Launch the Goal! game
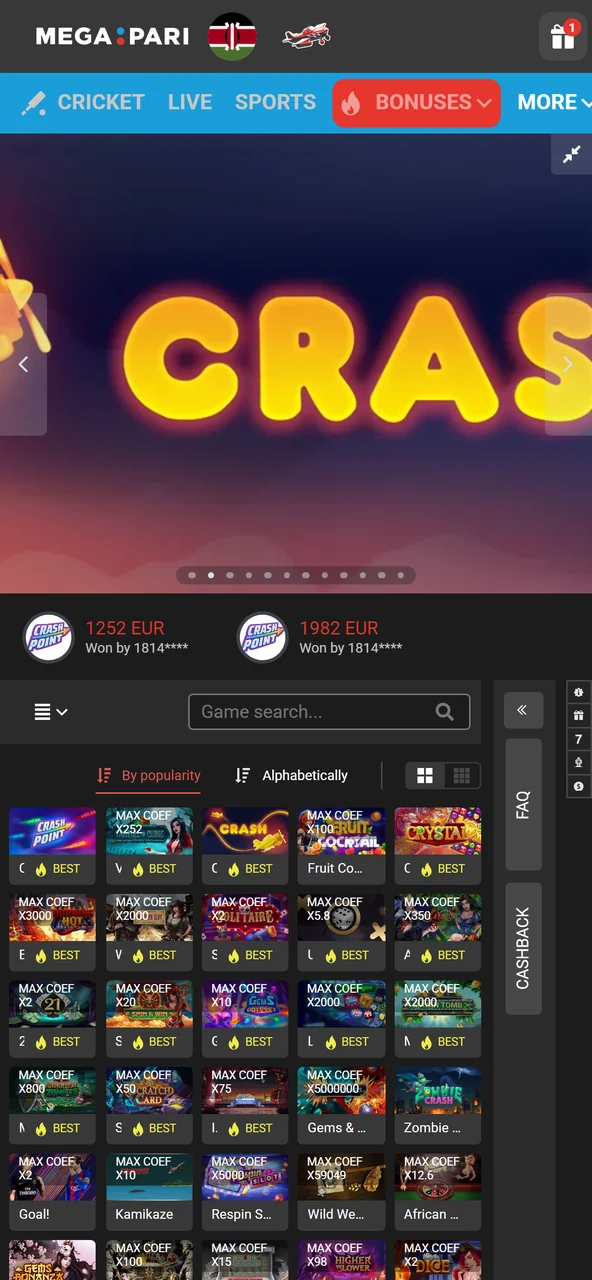This screenshot has height=1280, width=592. click(x=52, y=1191)
